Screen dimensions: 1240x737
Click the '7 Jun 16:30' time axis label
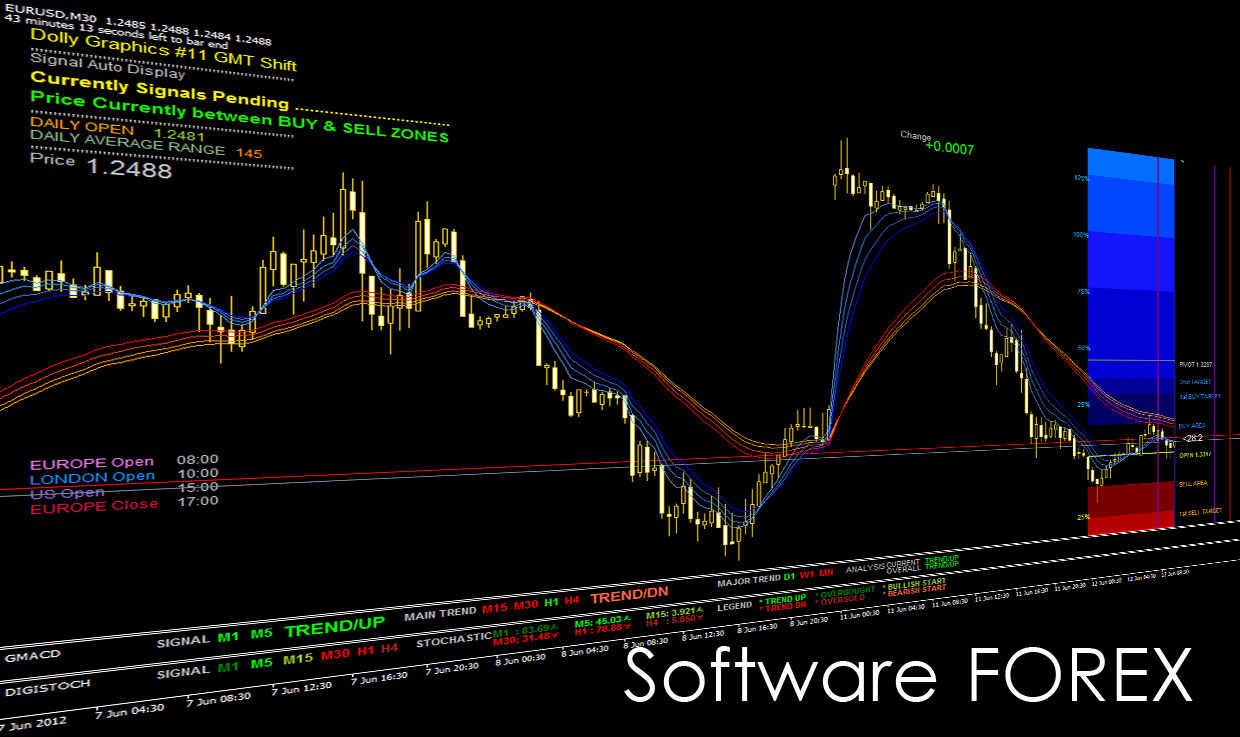click(378, 679)
